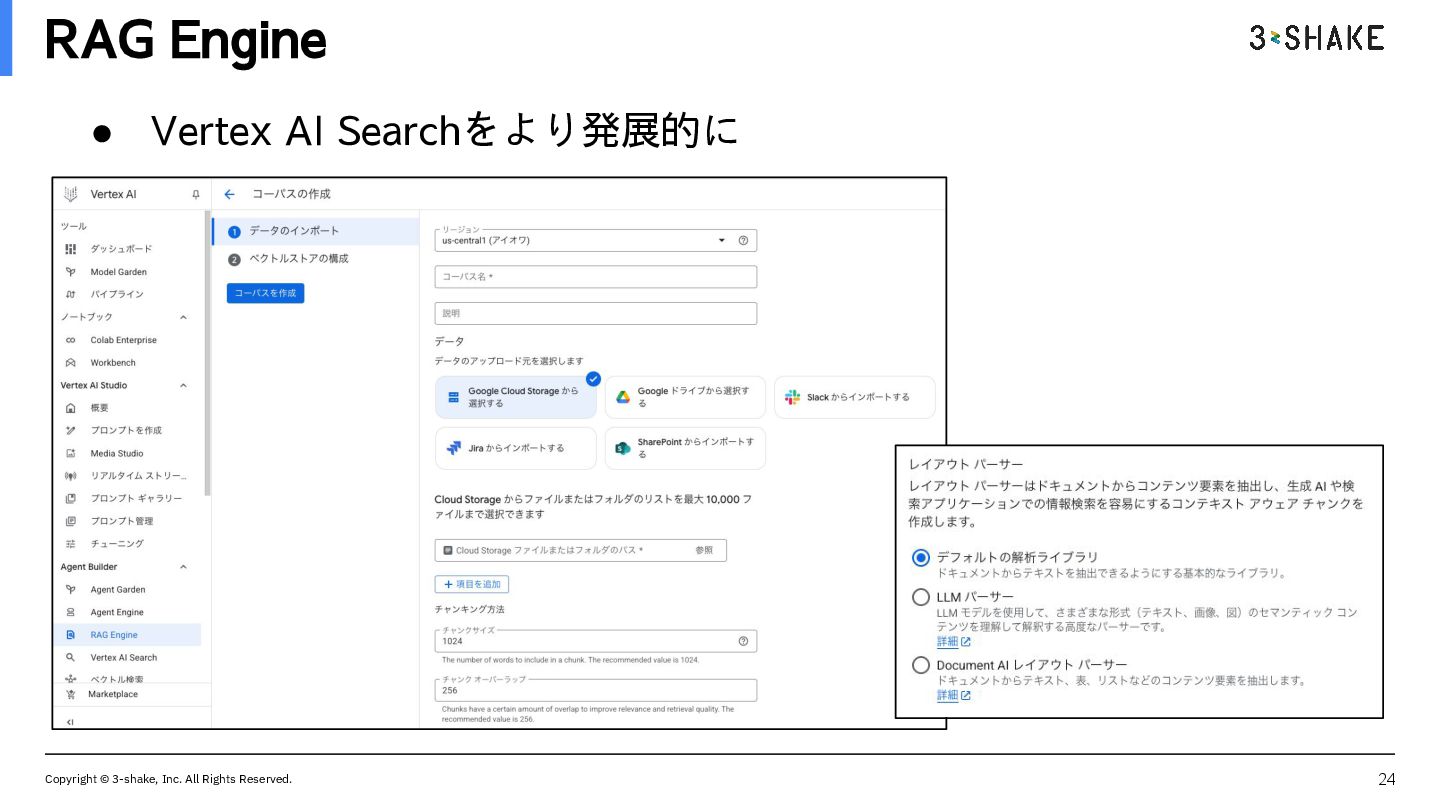Open 詳細 link under LLM パーサー

tap(954, 642)
